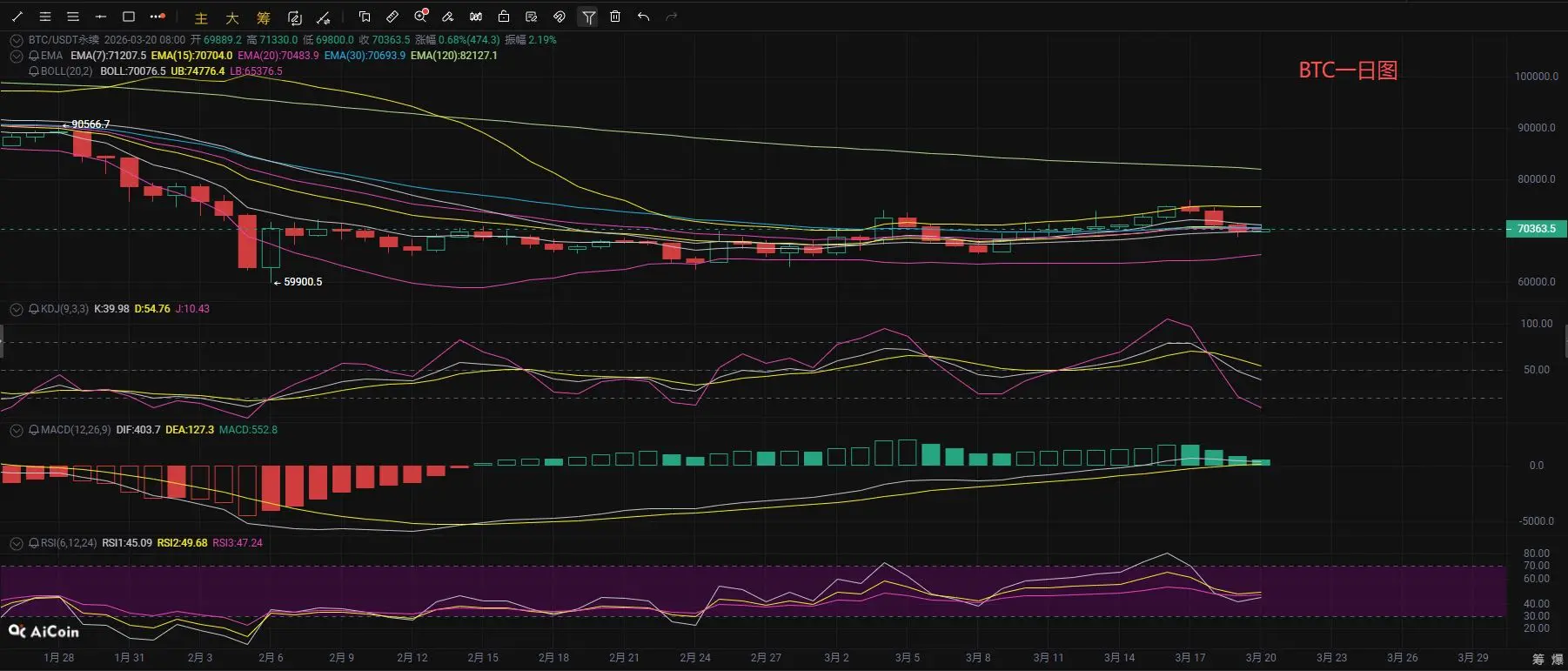
Task: Click the candlestick pattern icon
Action: tap(476, 17)
